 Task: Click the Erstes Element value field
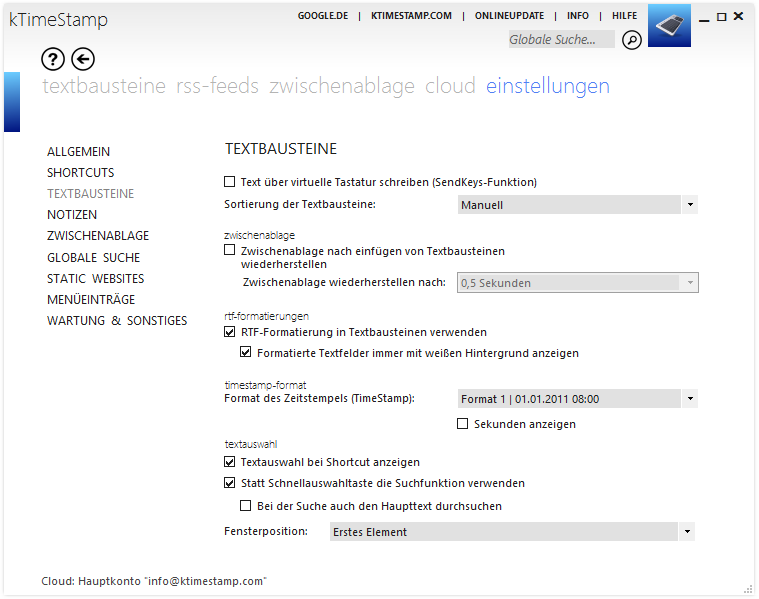[504, 532]
